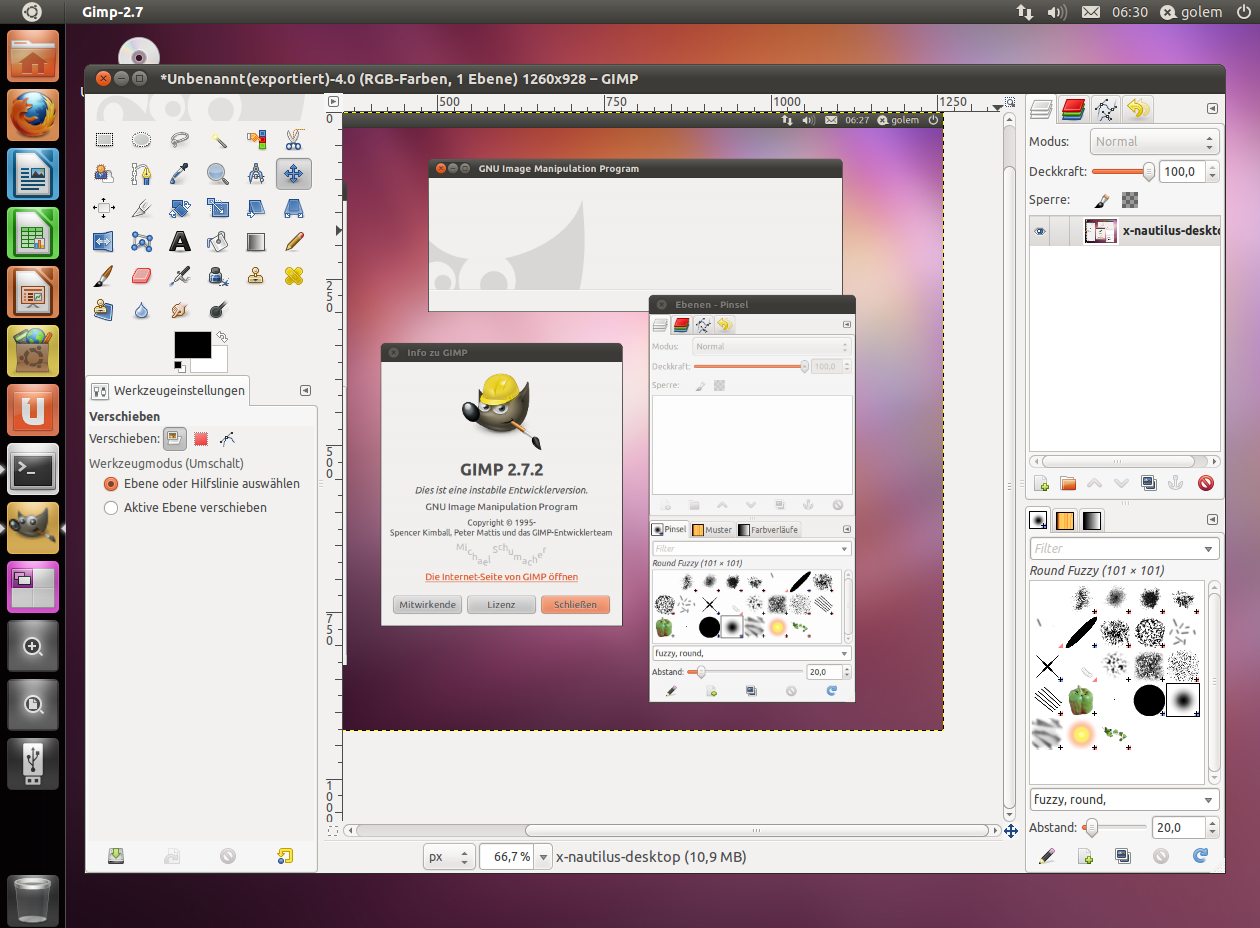Click the black foreground color swatch
The image size is (1260, 928).
(192, 345)
